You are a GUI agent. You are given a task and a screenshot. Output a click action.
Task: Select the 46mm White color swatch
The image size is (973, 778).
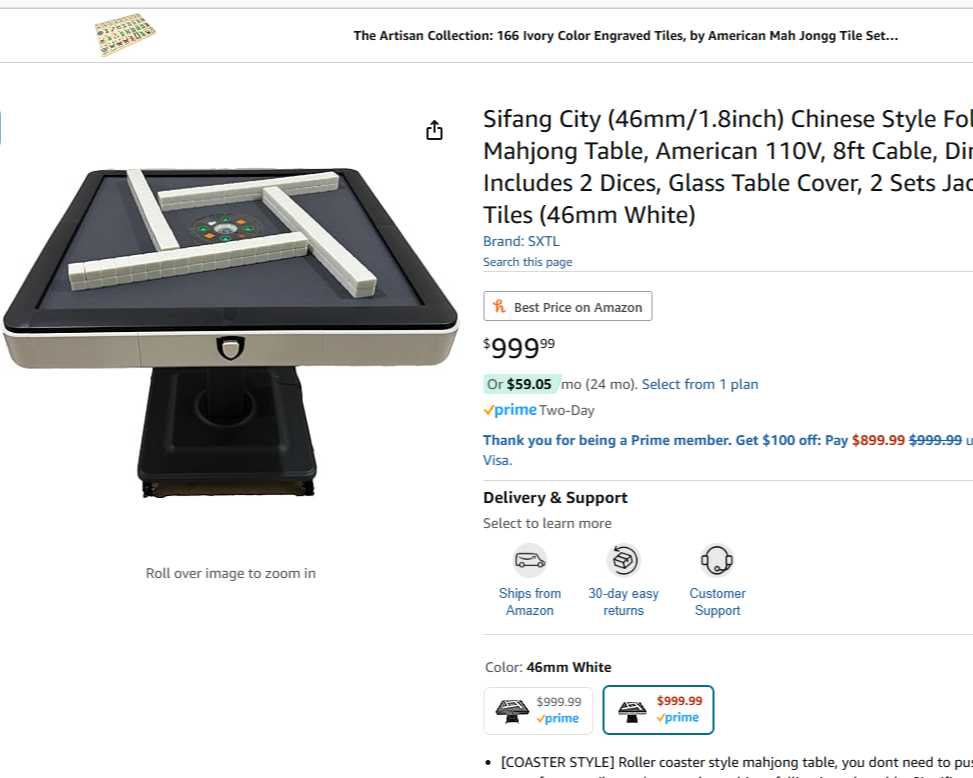click(x=658, y=710)
